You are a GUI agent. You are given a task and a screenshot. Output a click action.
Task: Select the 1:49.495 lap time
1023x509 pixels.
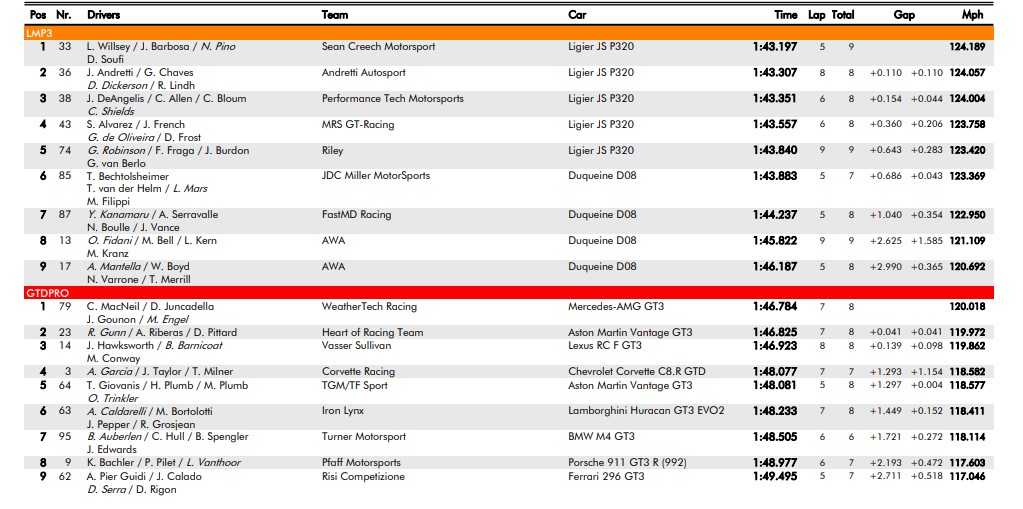pyautogui.click(x=775, y=476)
